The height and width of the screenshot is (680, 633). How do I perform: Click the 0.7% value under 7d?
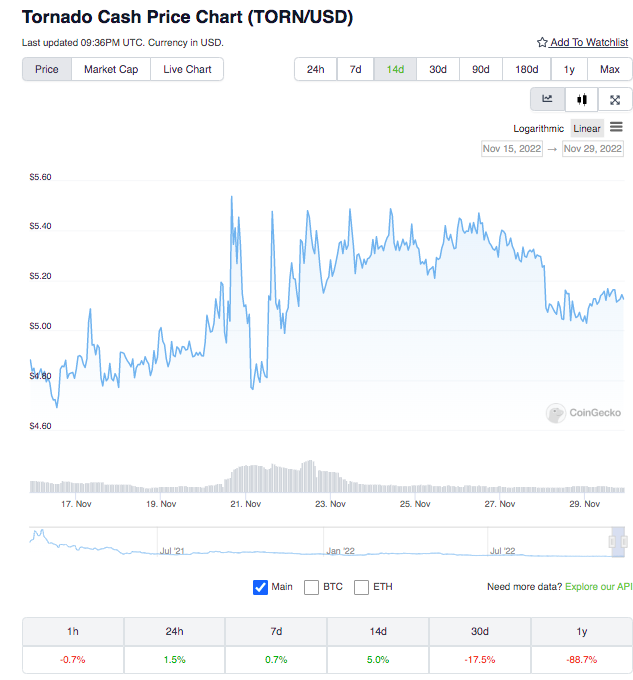276,660
